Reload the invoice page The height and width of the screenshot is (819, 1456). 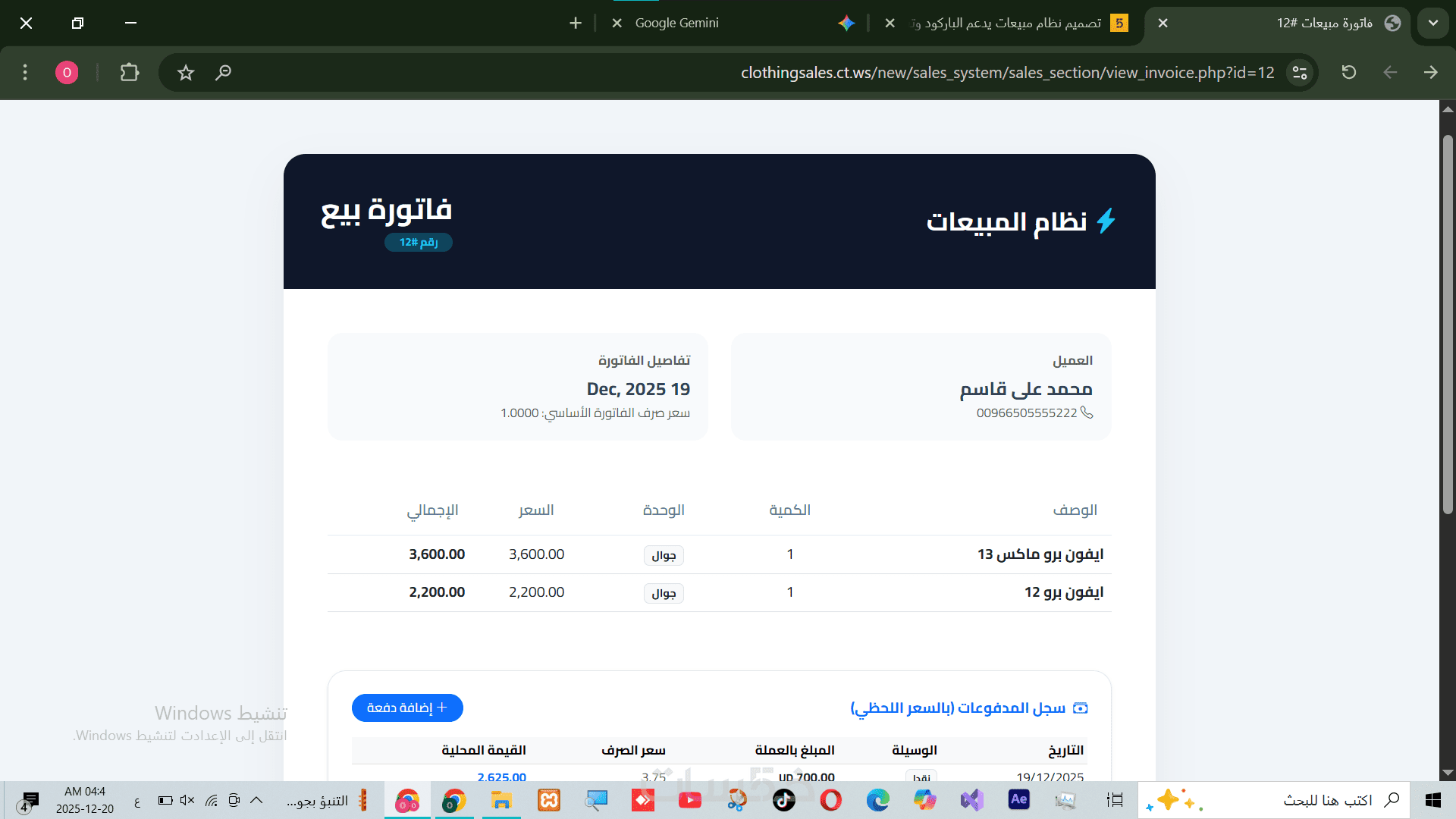coord(1348,73)
